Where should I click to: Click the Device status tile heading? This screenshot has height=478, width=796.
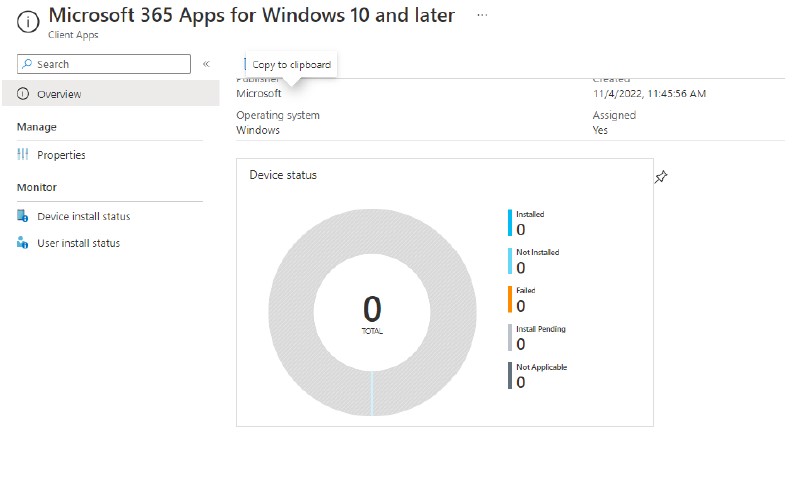point(283,175)
